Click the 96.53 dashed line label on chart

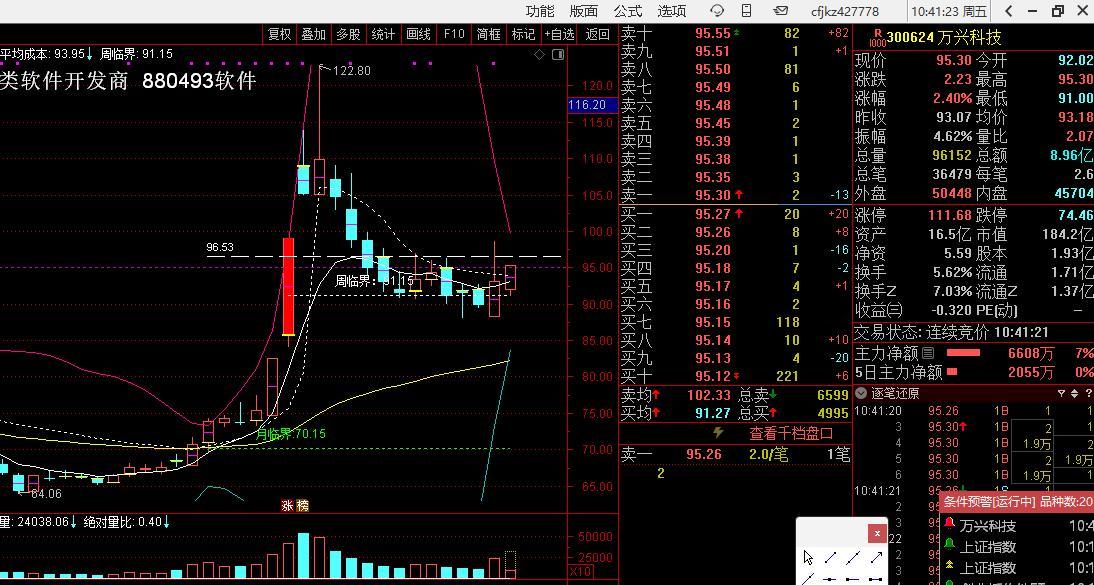pyautogui.click(x=220, y=247)
